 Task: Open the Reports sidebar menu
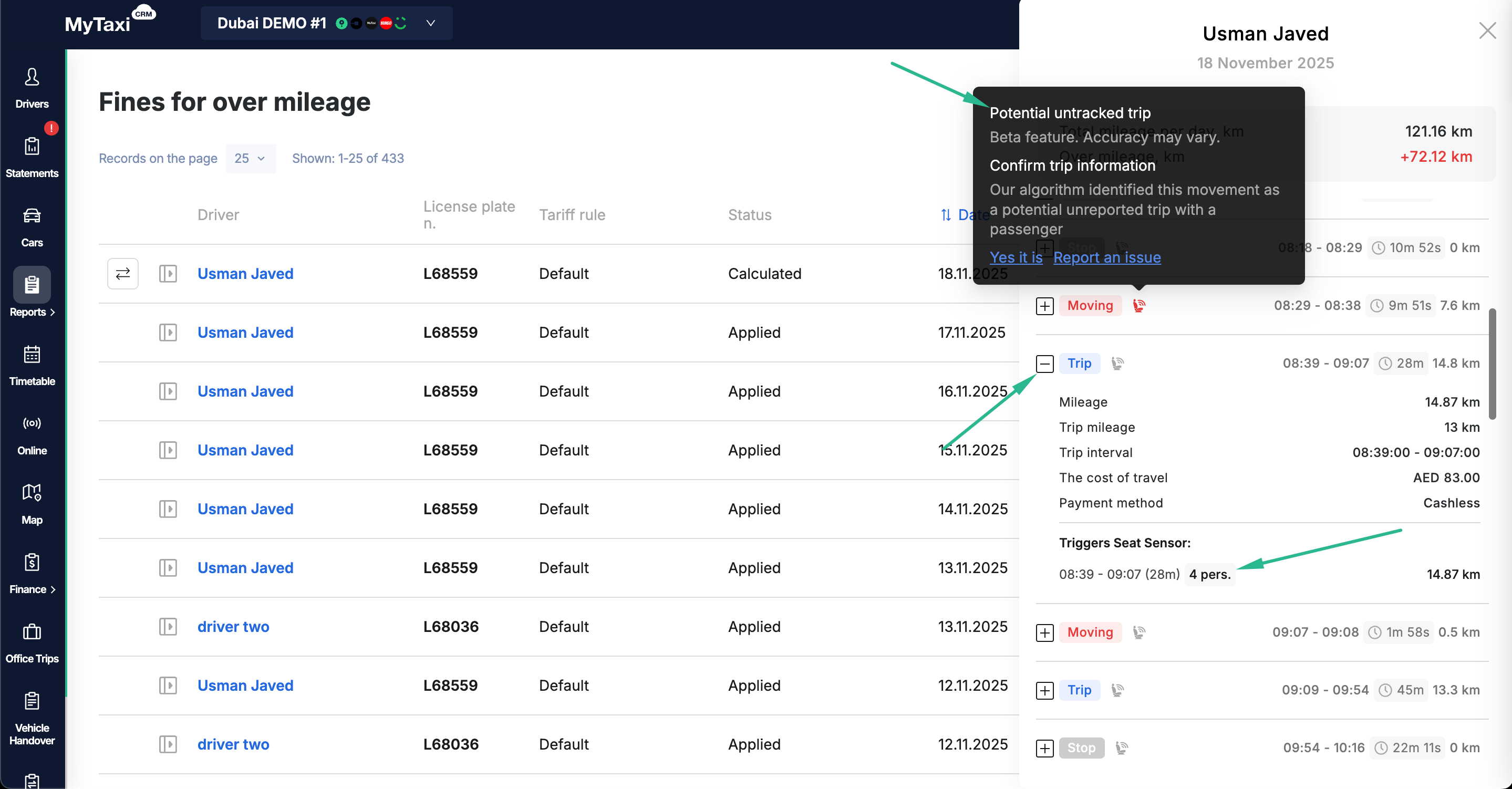tap(32, 293)
